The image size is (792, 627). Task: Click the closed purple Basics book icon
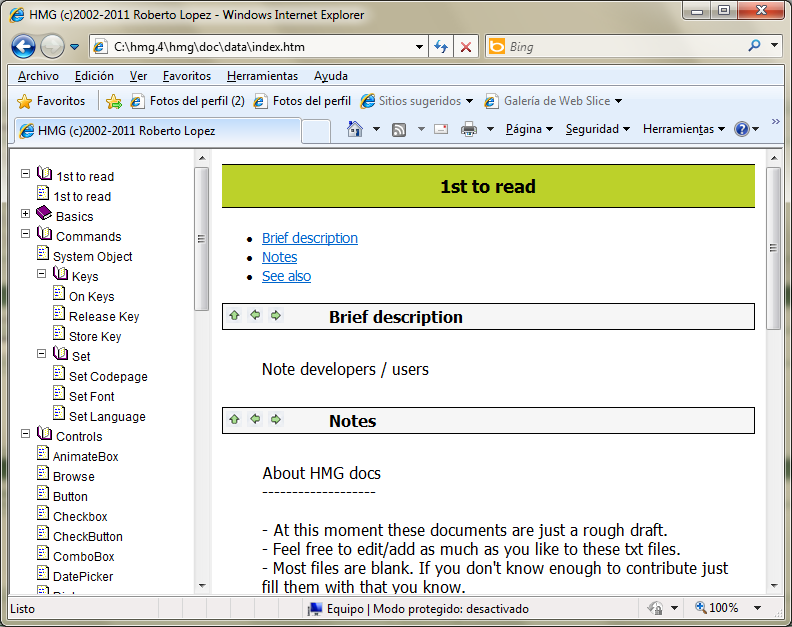(44, 213)
